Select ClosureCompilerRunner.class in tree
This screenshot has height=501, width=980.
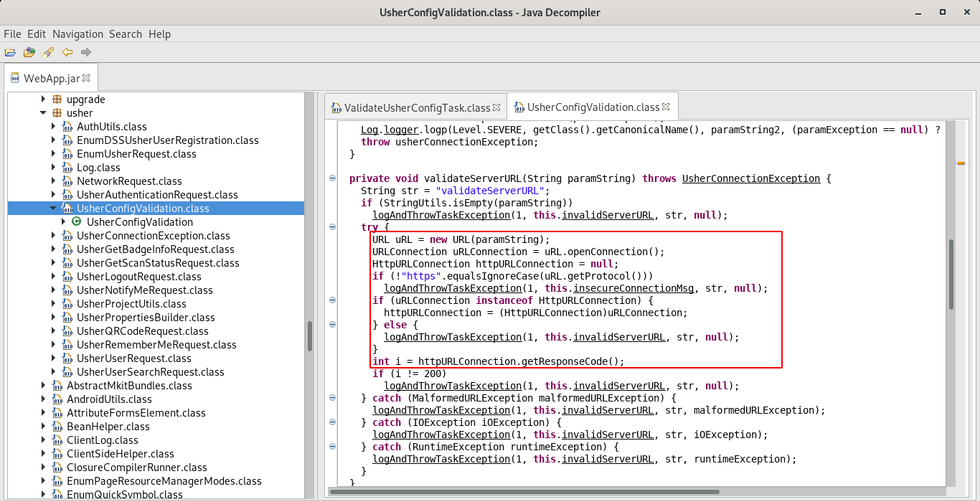coord(137,467)
